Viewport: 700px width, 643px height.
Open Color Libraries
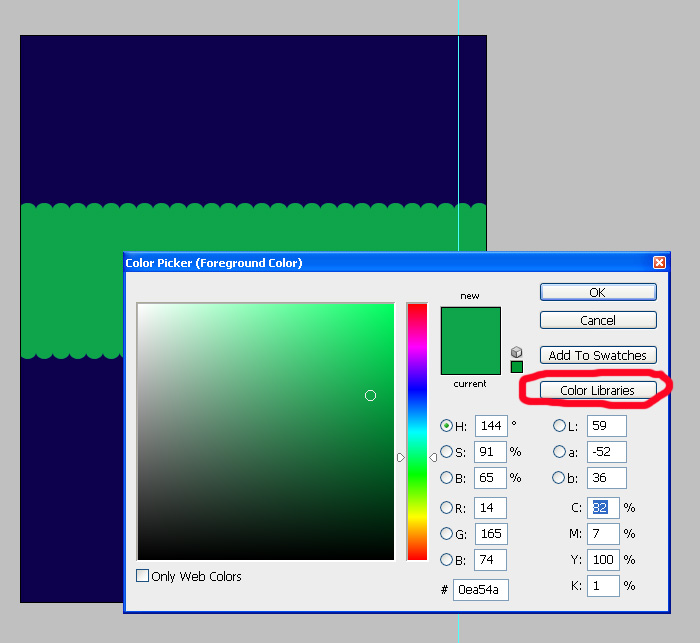click(598, 390)
